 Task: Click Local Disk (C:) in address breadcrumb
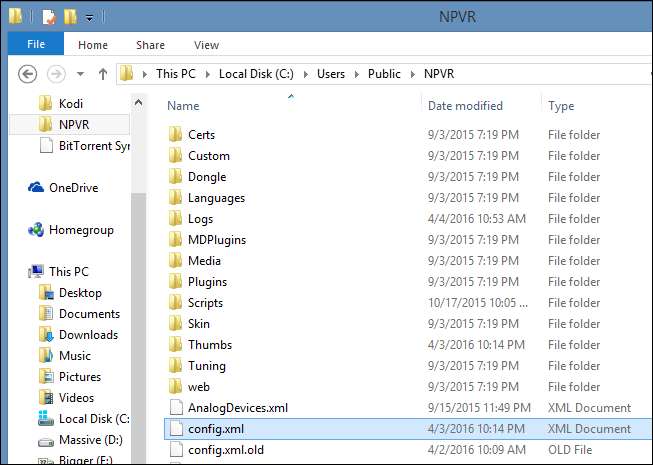click(x=256, y=74)
